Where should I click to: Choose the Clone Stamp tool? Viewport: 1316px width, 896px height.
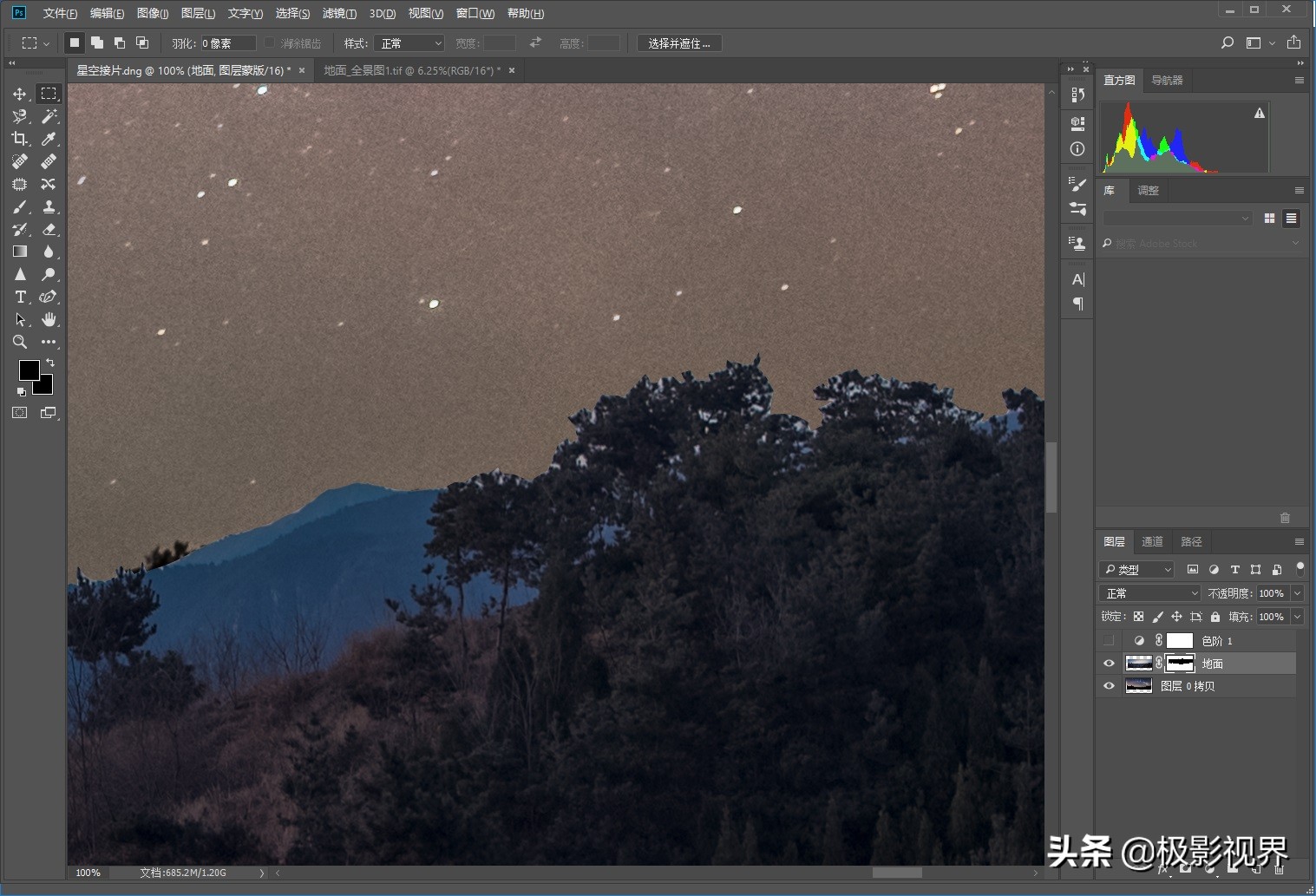point(49,206)
